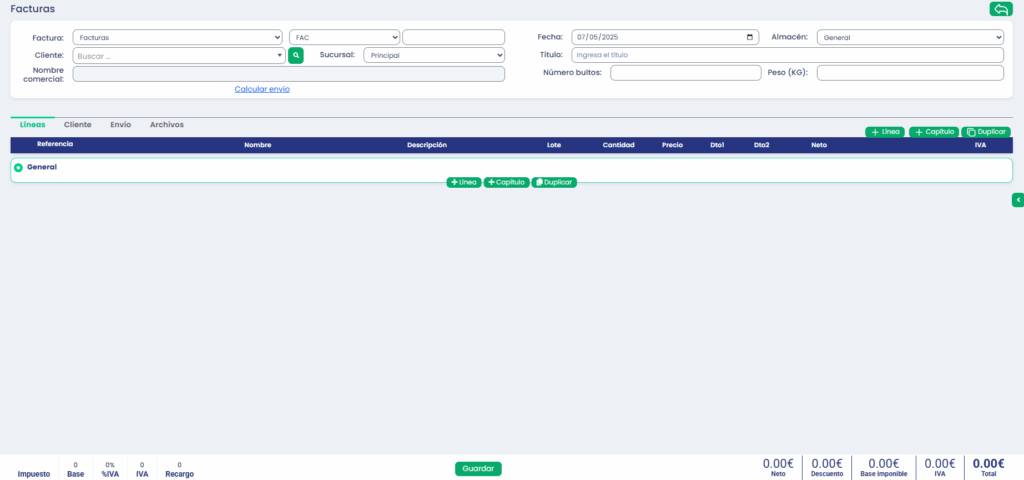This screenshot has height=480, width=1024.
Task: Add a Capítulo from the top-right toolbar
Action: click(x=934, y=132)
